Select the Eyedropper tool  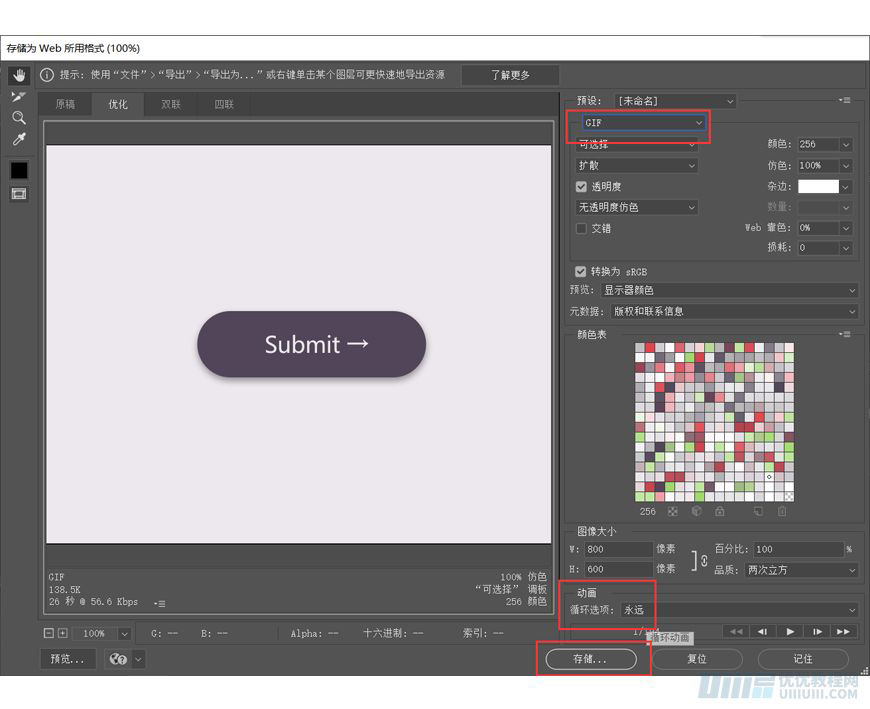18,139
